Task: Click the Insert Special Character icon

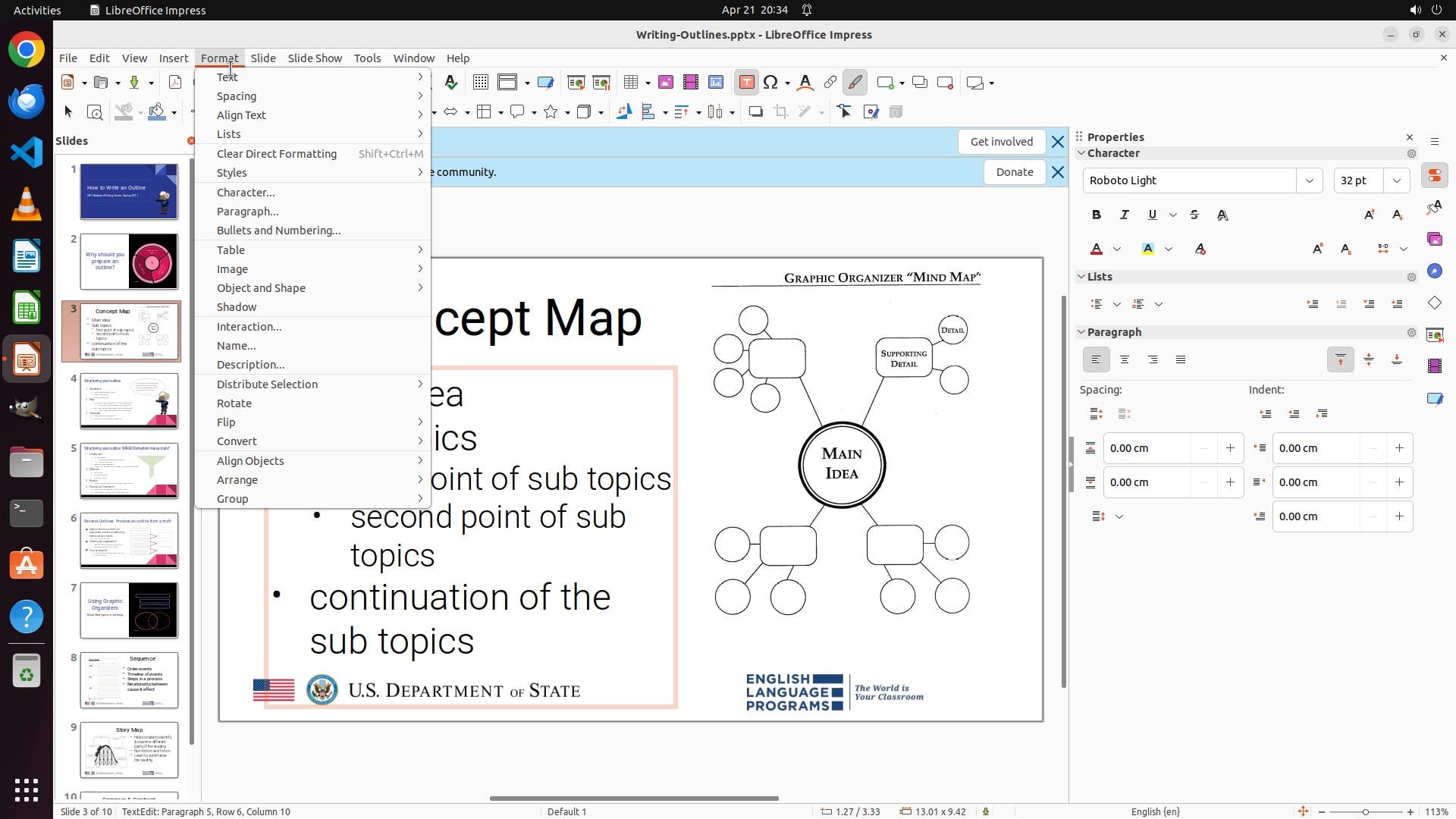Action: pyautogui.click(x=771, y=83)
